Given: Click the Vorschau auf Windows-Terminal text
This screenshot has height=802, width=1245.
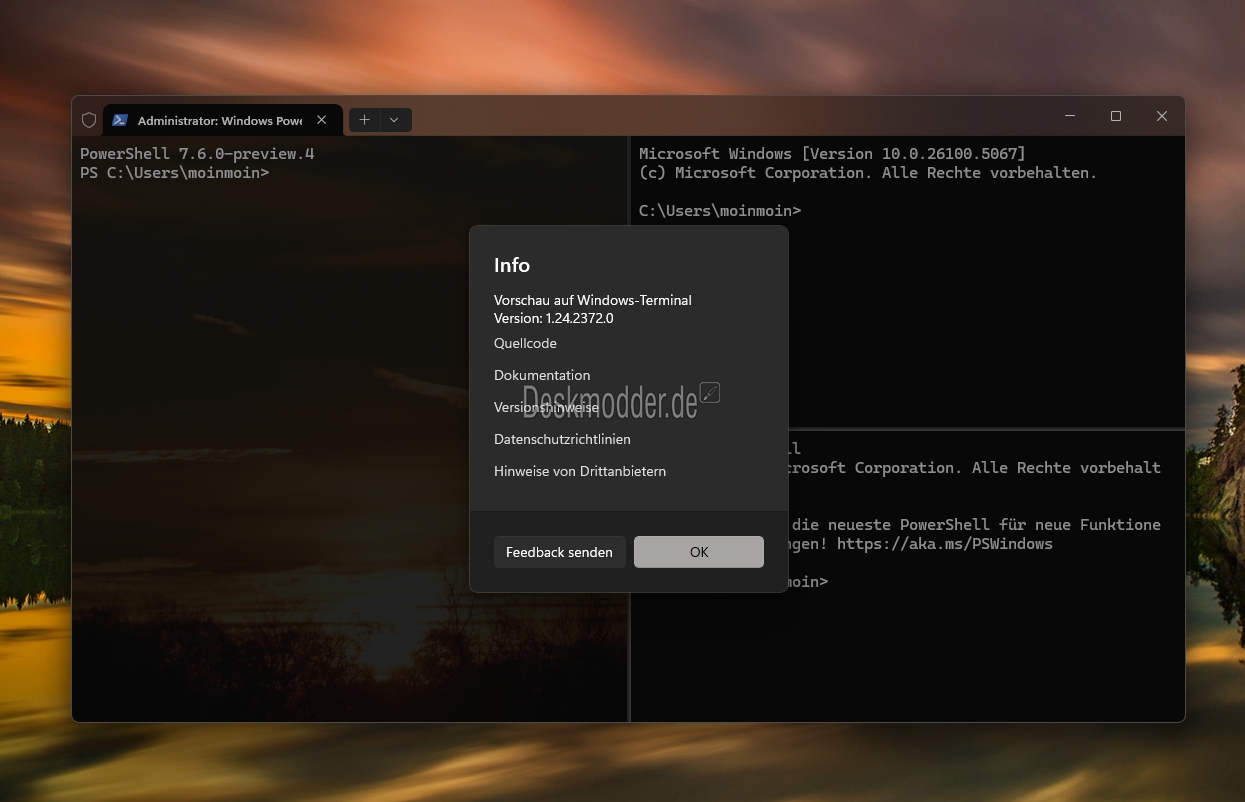Looking at the screenshot, I should [x=593, y=300].
